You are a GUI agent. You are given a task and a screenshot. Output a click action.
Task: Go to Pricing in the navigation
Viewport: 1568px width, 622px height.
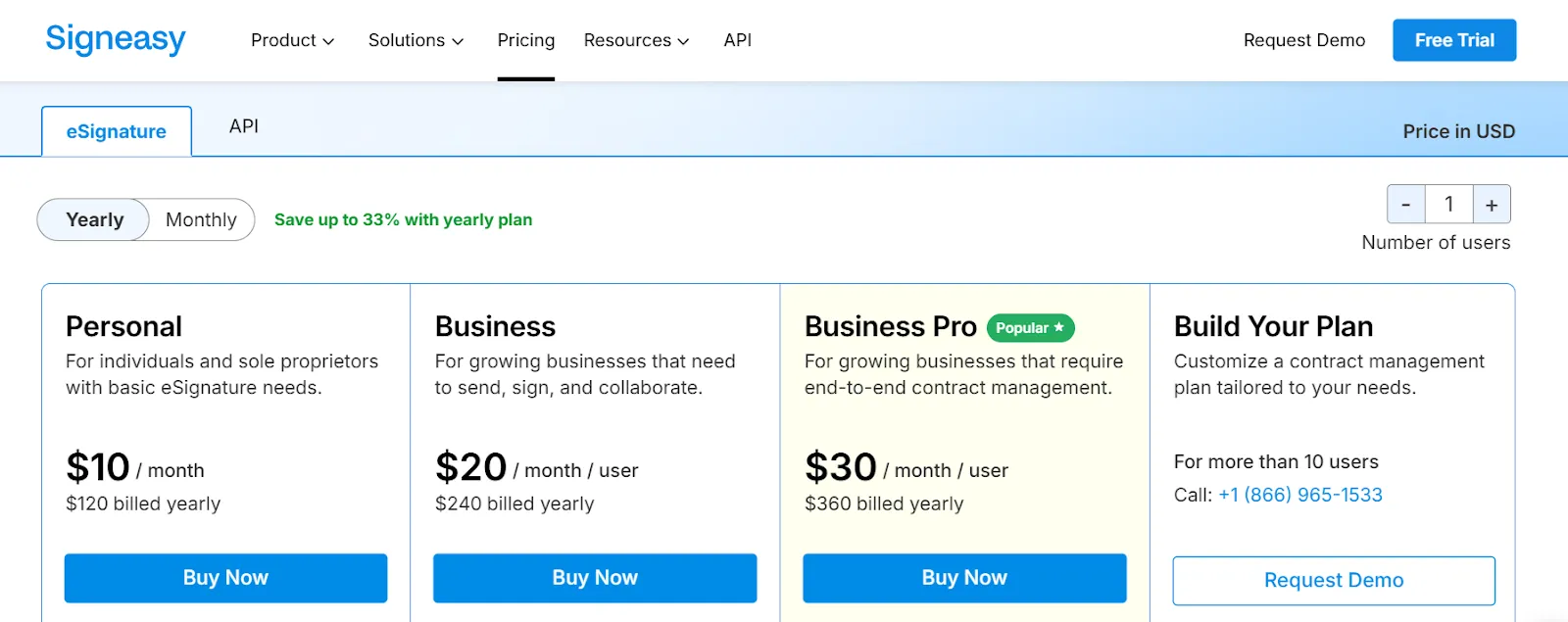[526, 40]
